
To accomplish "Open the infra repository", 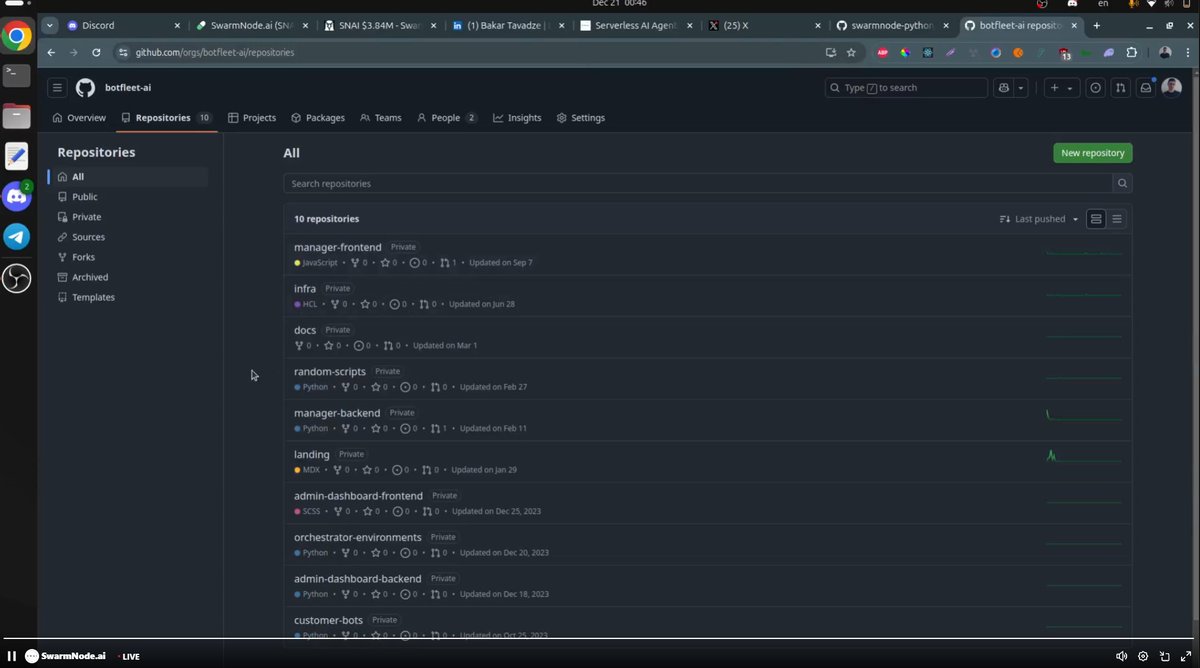I will tap(305, 289).
